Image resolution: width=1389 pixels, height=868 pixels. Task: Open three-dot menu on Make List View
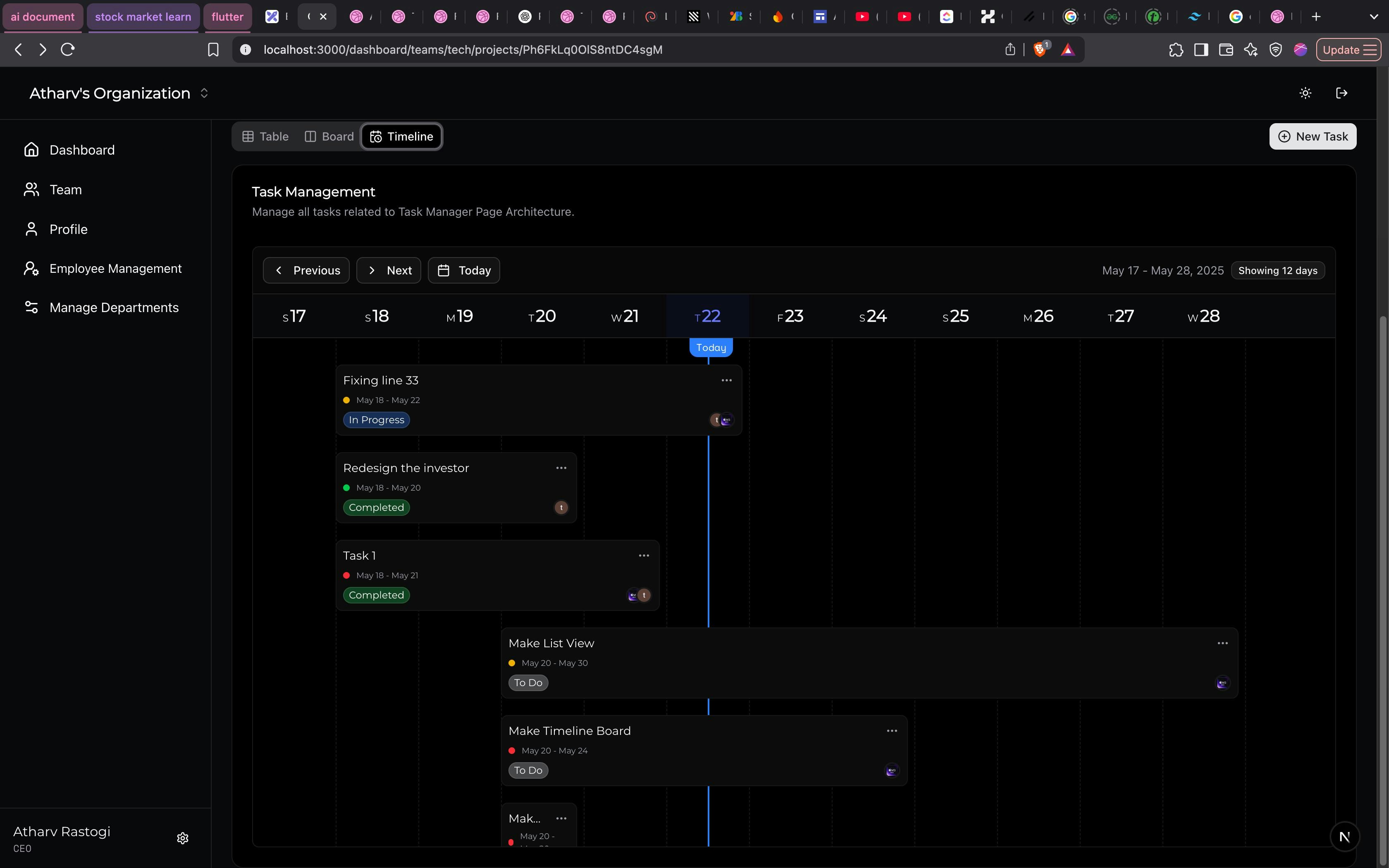[1222, 643]
